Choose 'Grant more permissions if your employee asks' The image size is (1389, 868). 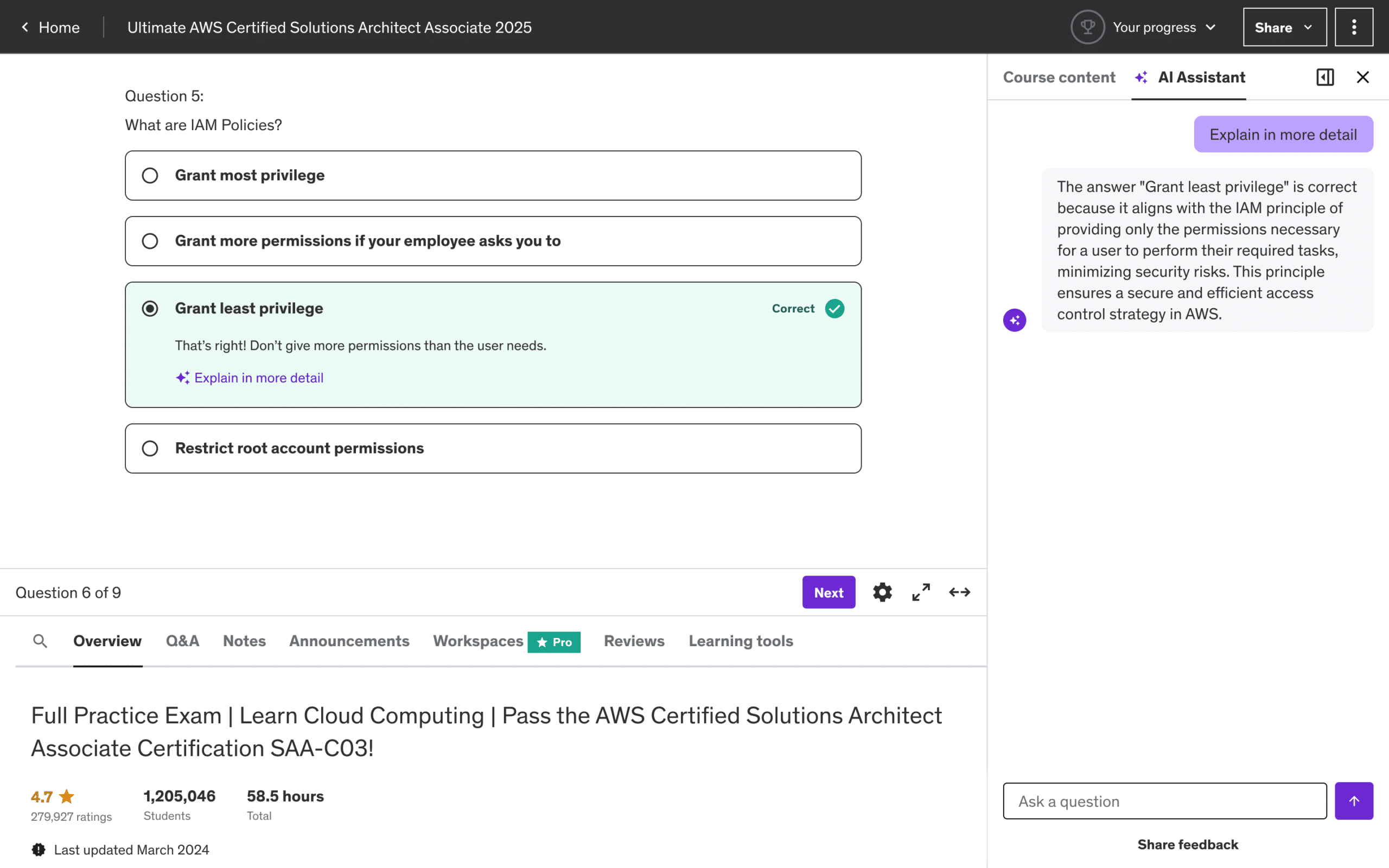(x=150, y=240)
